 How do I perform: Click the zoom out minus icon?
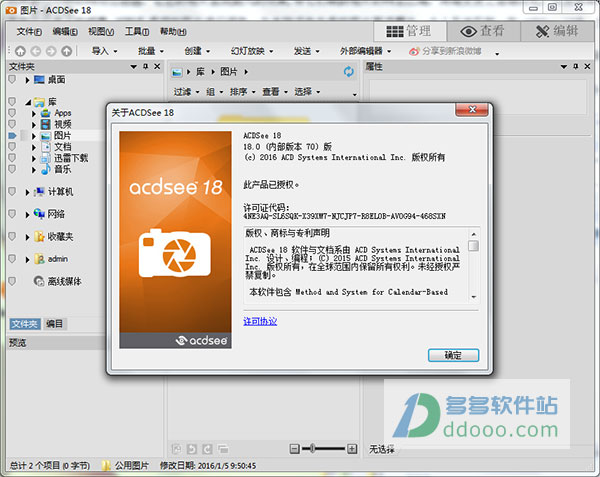[x=295, y=449]
